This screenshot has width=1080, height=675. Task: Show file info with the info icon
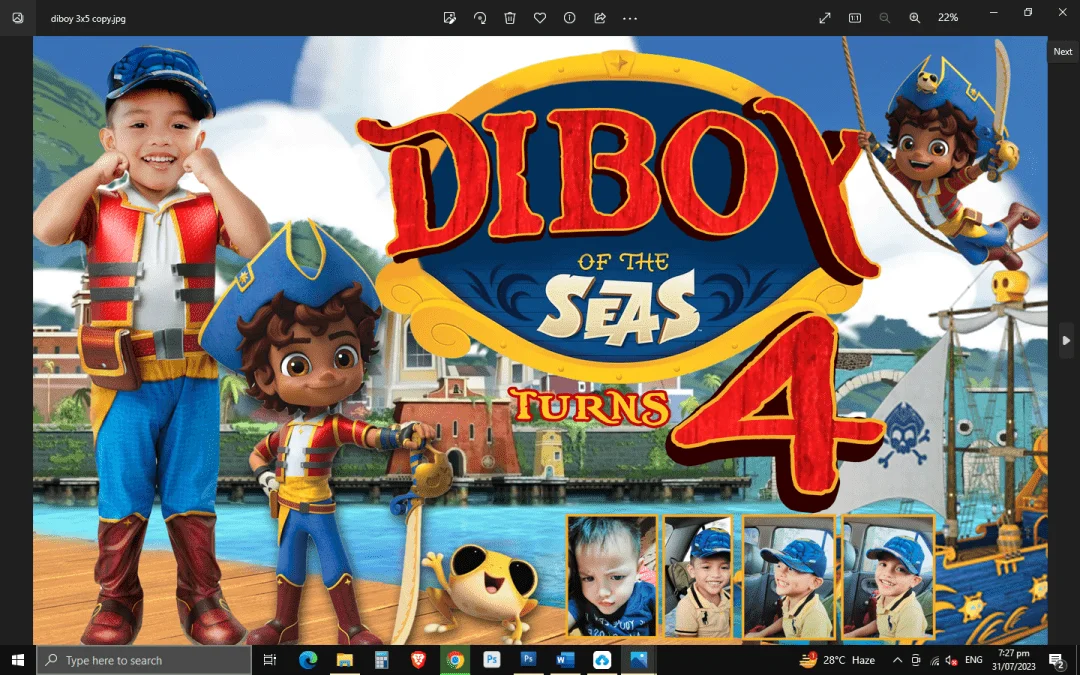[570, 18]
